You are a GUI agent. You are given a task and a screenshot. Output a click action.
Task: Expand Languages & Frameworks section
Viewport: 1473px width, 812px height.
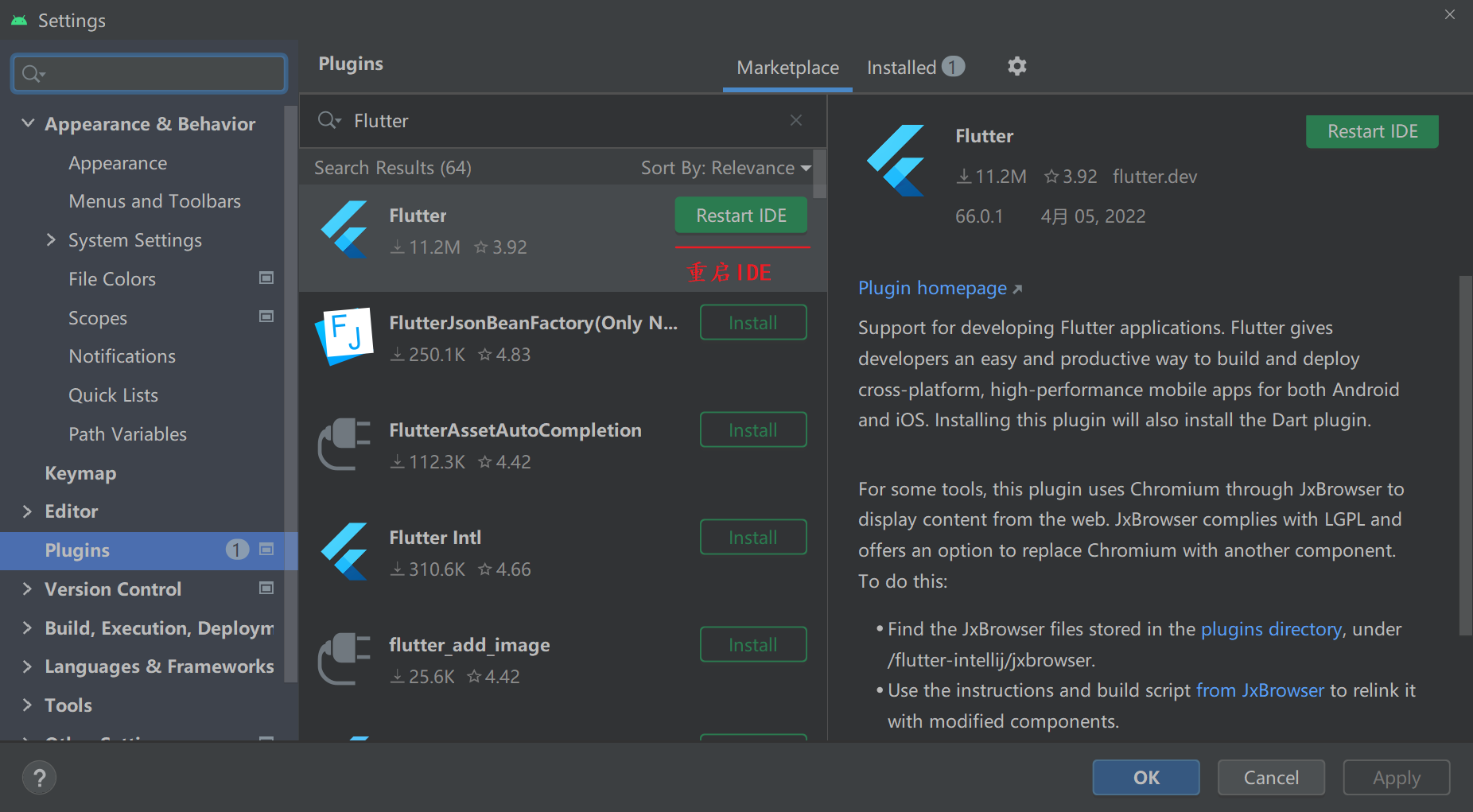pos(27,666)
